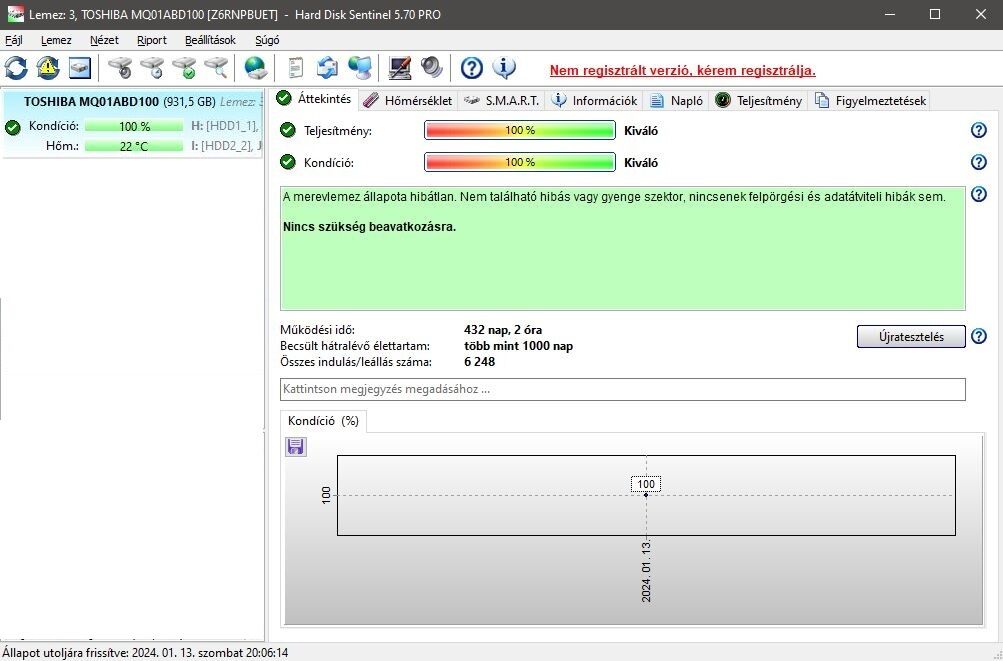Click the H: [HDD1_1] partition entry
The width and height of the screenshot is (1003, 661).
[x=225, y=126]
